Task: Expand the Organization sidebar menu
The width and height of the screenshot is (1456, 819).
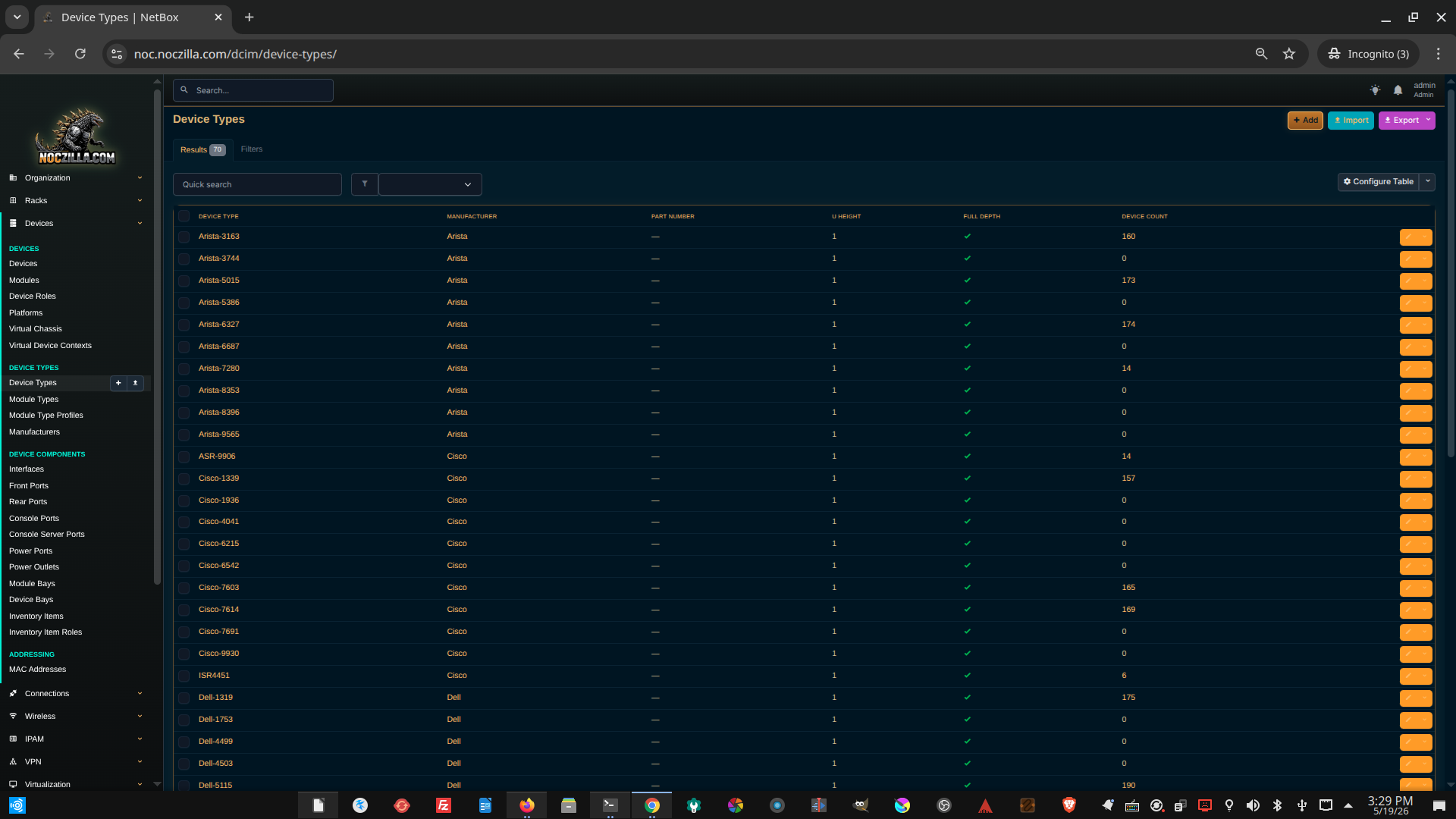Action: 76,178
